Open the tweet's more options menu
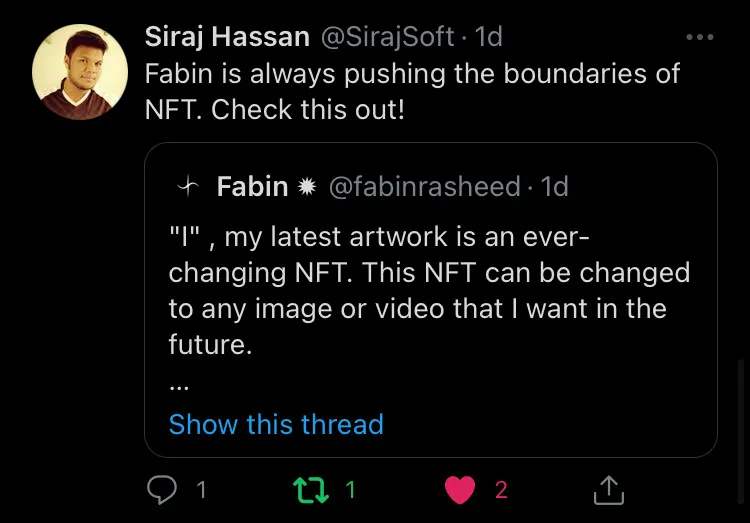Screen dimensions: 750x523 700,38
